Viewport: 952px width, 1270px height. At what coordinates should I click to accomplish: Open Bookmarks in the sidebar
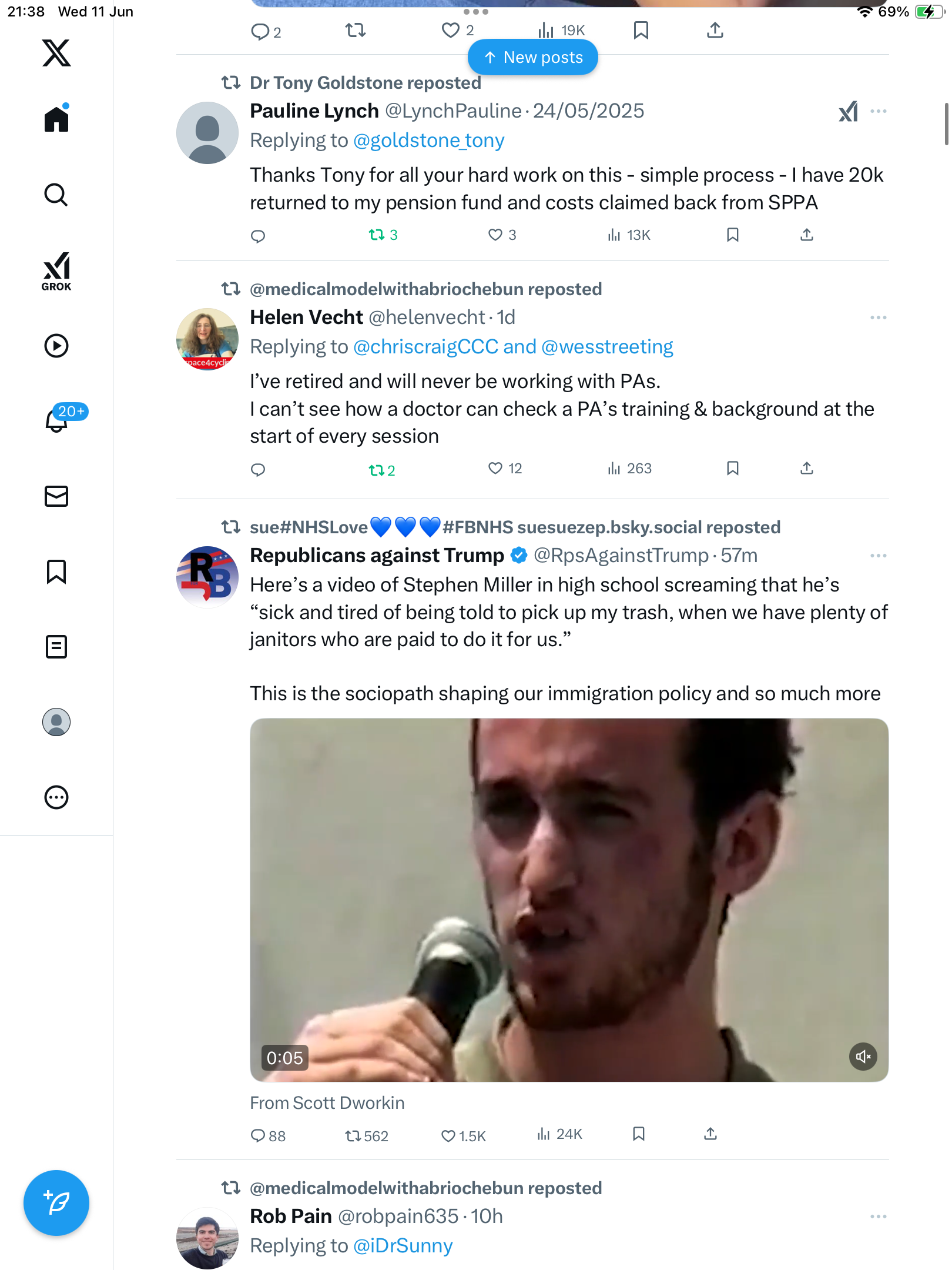(x=56, y=571)
